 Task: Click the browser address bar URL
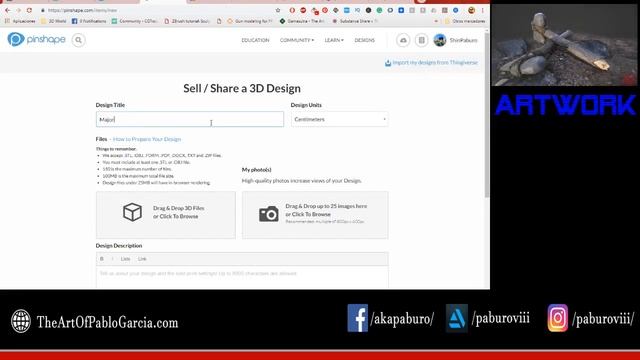83,10
